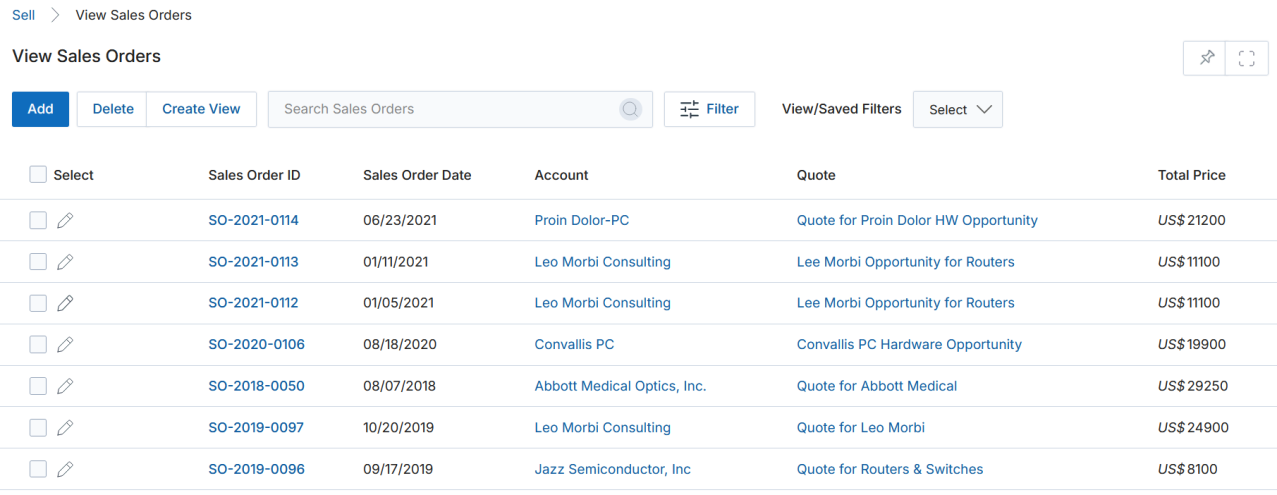Open Quote for Abbott Medical
The height and width of the screenshot is (495, 1277).
877,386
